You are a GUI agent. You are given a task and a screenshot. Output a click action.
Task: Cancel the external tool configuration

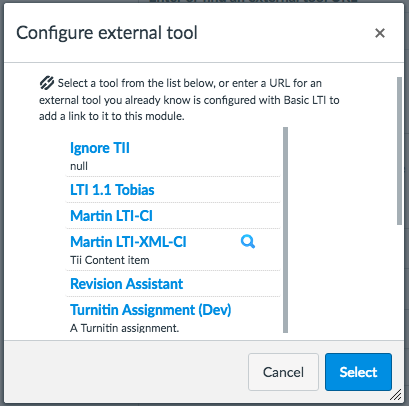tap(283, 372)
